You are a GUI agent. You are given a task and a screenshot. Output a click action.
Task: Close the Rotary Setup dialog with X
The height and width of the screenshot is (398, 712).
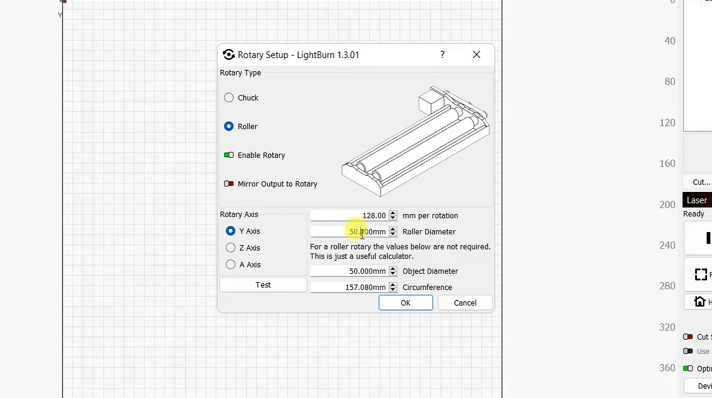click(x=476, y=55)
